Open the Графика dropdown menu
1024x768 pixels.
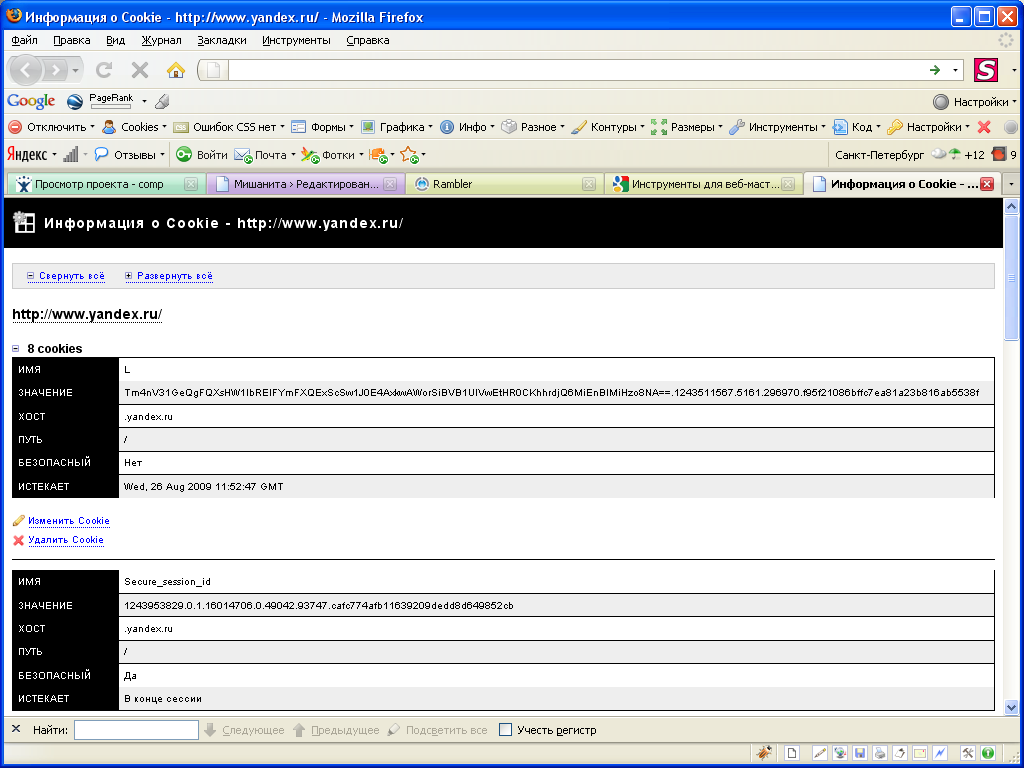(x=396, y=127)
